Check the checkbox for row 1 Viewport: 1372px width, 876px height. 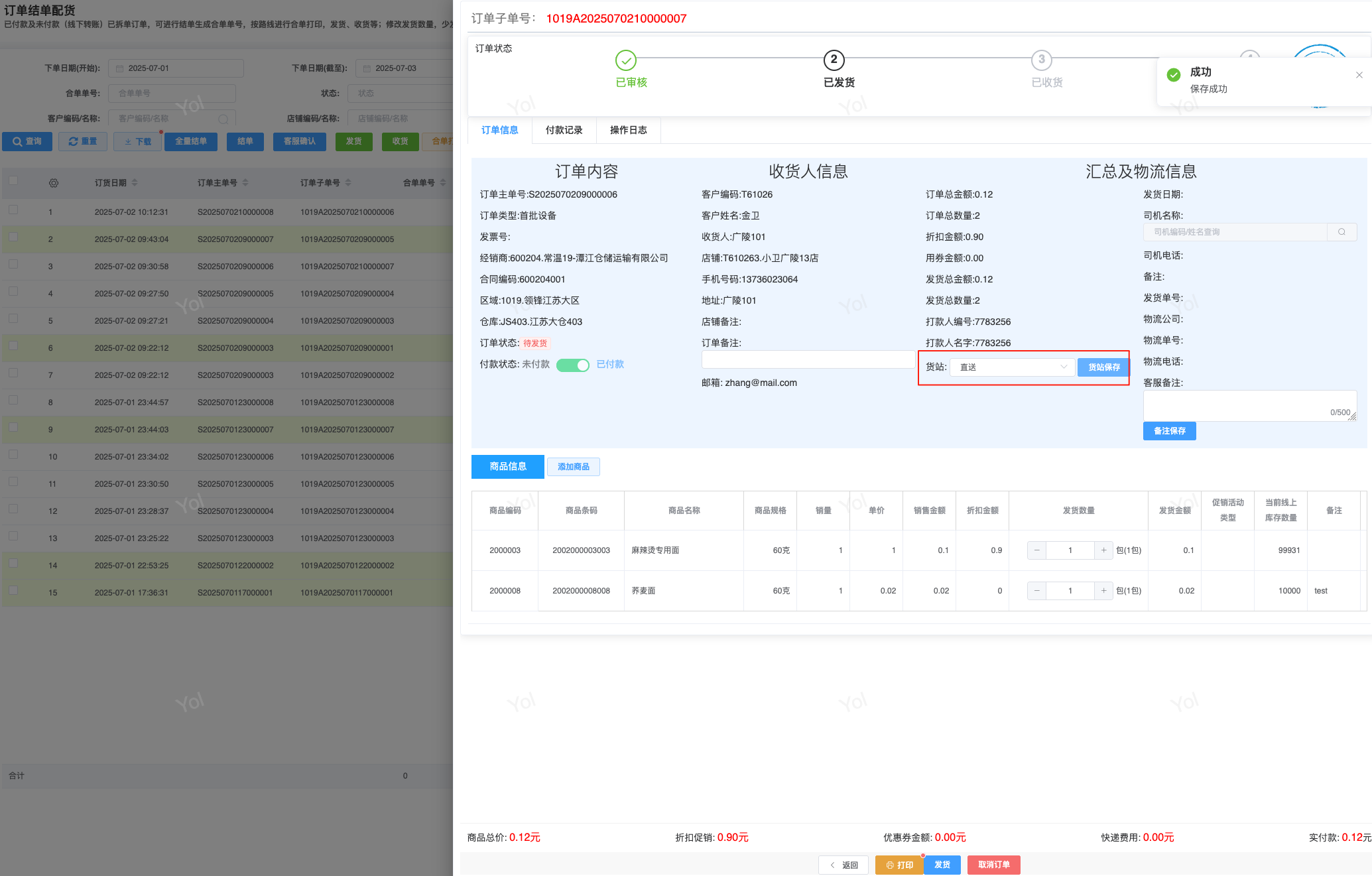click(x=13, y=210)
